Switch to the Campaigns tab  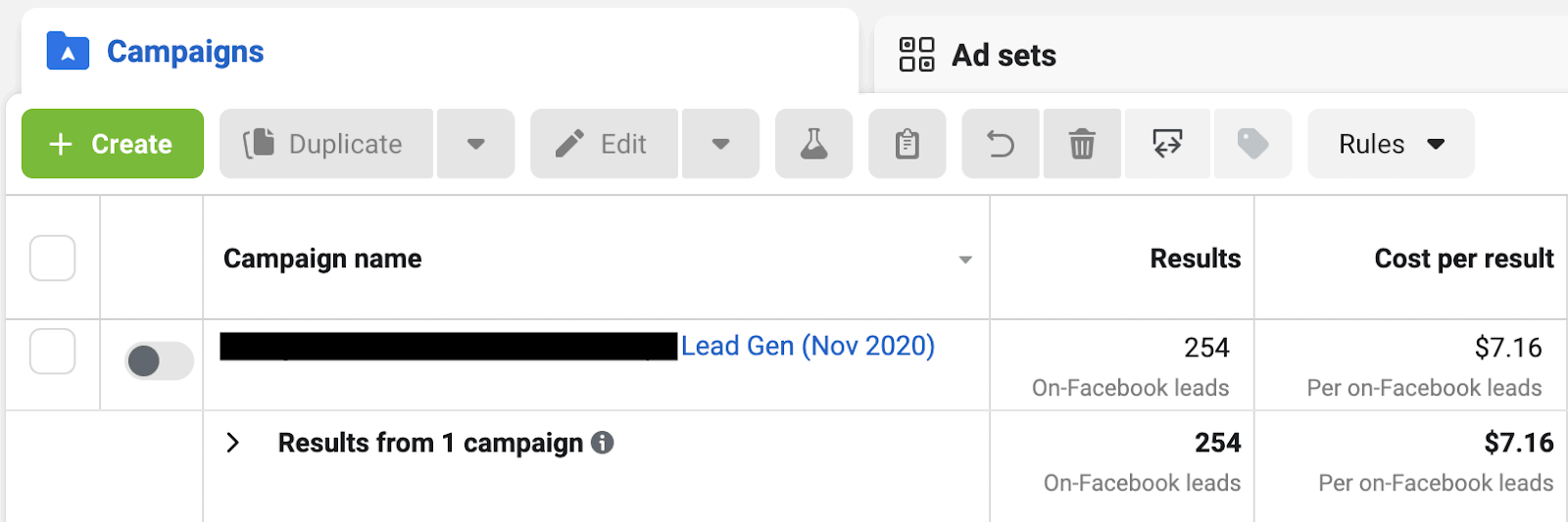pos(185,52)
